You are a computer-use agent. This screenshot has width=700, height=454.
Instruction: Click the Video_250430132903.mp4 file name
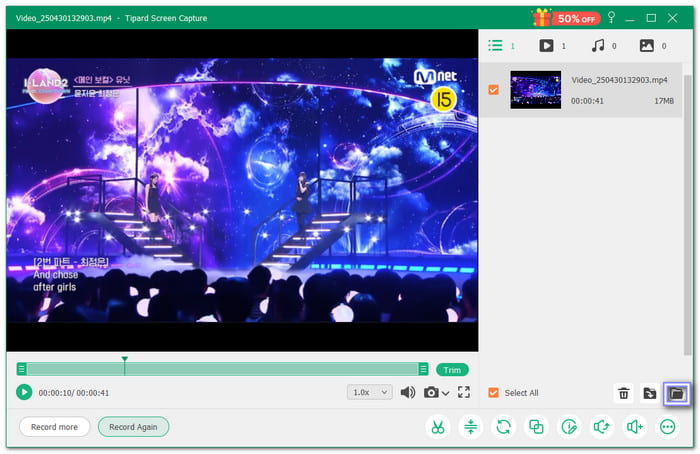(x=619, y=80)
